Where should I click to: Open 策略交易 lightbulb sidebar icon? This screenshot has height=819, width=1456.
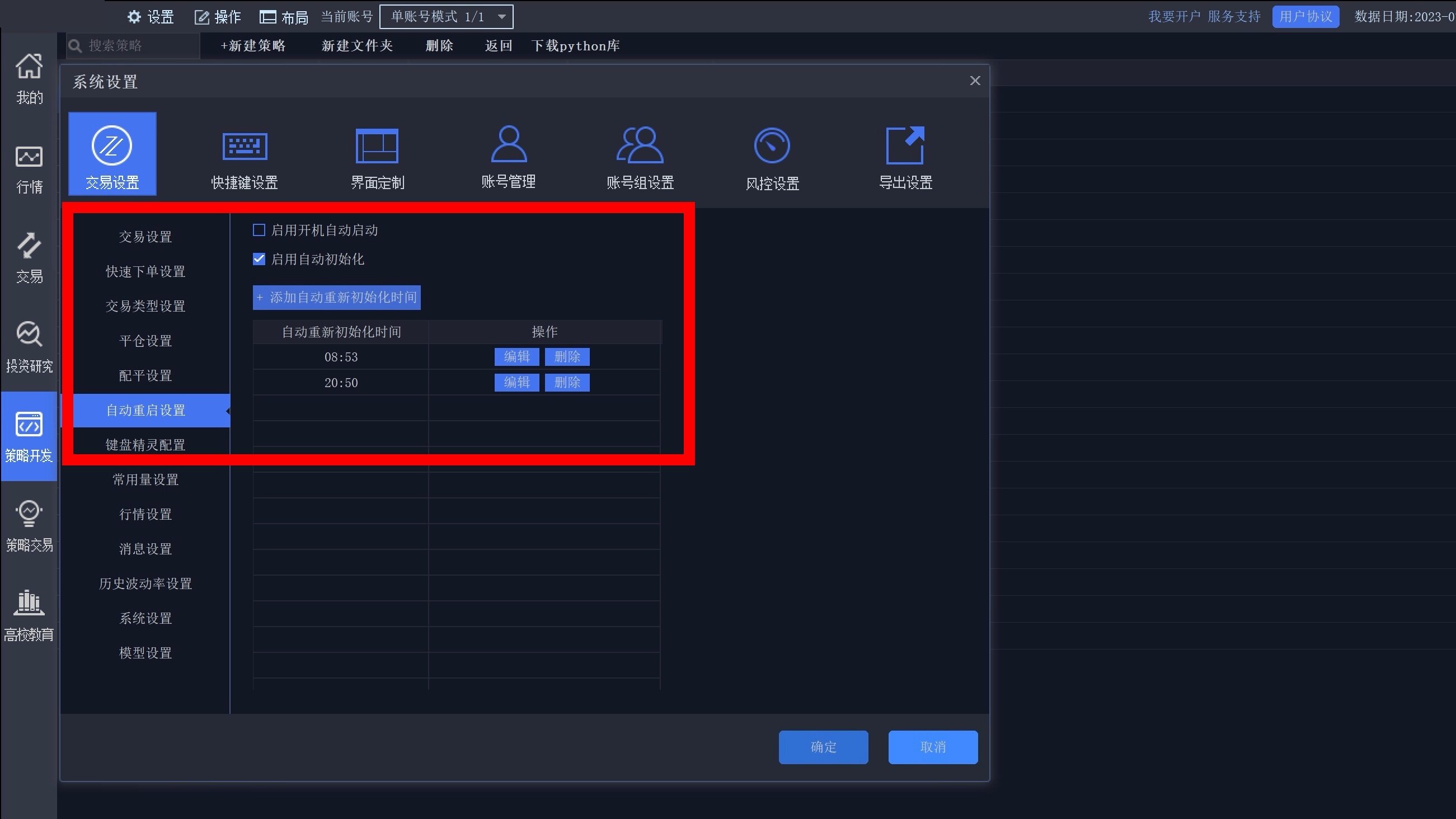coord(29,526)
